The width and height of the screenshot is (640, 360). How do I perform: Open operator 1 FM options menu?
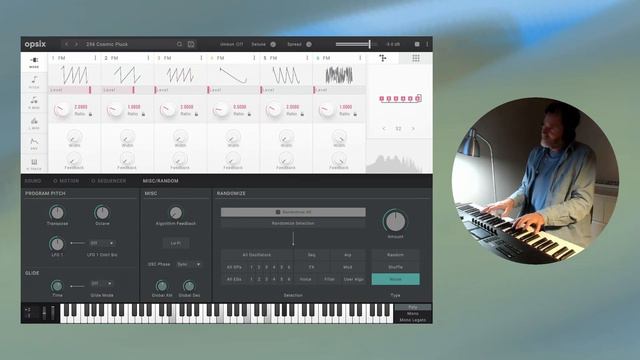[96, 58]
